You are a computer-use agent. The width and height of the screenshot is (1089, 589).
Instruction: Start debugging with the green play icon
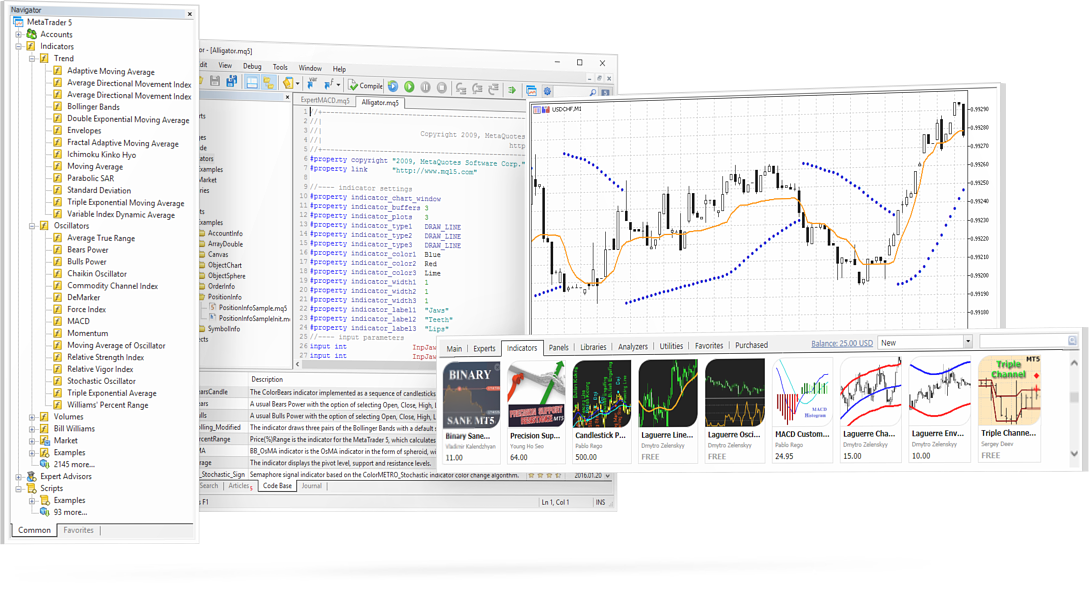click(x=409, y=86)
